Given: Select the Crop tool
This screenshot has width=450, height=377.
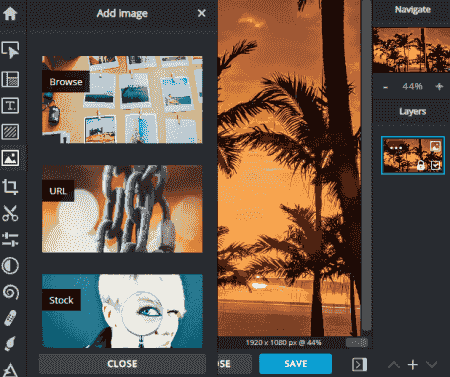Looking at the screenshot, I should coord(10,187).
